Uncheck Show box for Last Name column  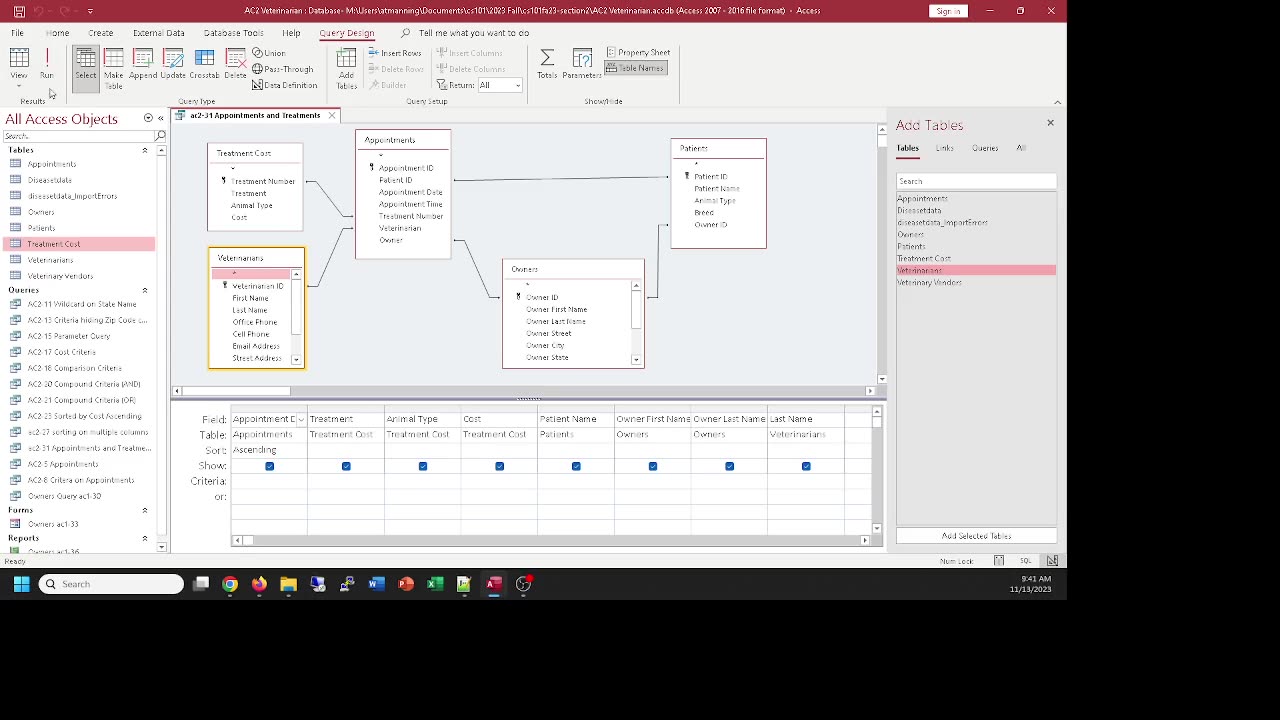(806, 466)
